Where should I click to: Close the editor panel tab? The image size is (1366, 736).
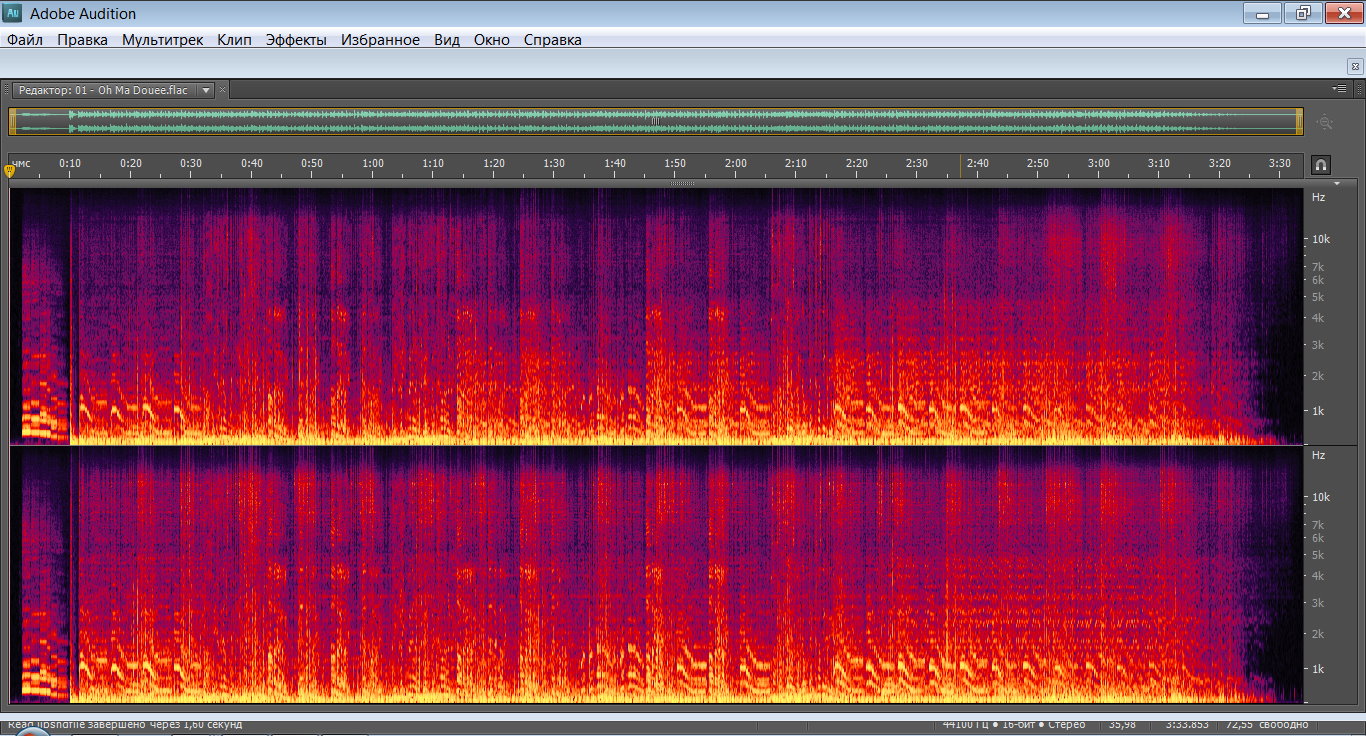click(223, 90)
